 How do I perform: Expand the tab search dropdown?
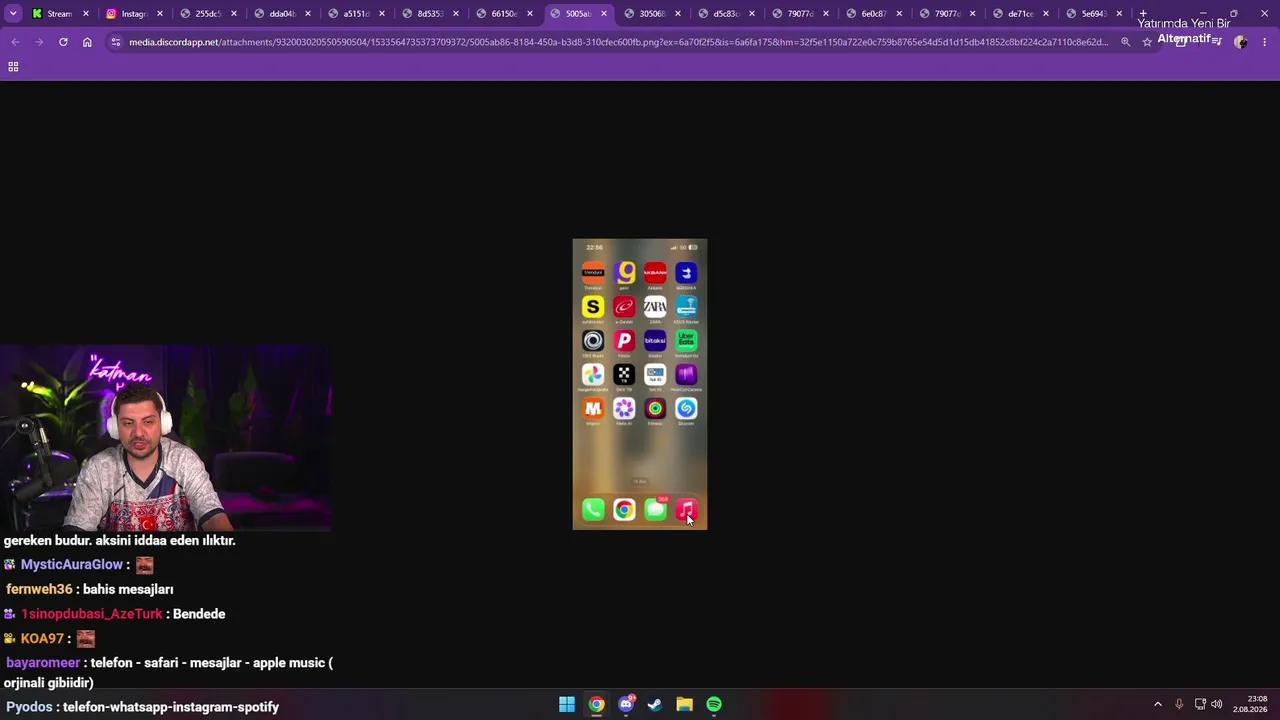(13, 14)
